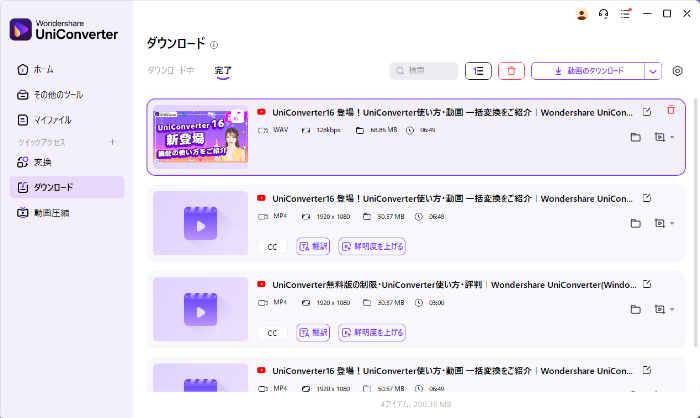Open the folder of the 30.37 MB item
Image resolution: width=700 pixels, height=418 pixels.
click(x=635, y=309)
